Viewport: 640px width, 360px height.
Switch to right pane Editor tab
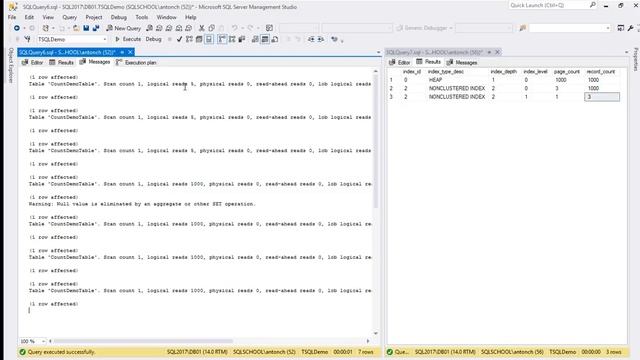click(399, 62)
